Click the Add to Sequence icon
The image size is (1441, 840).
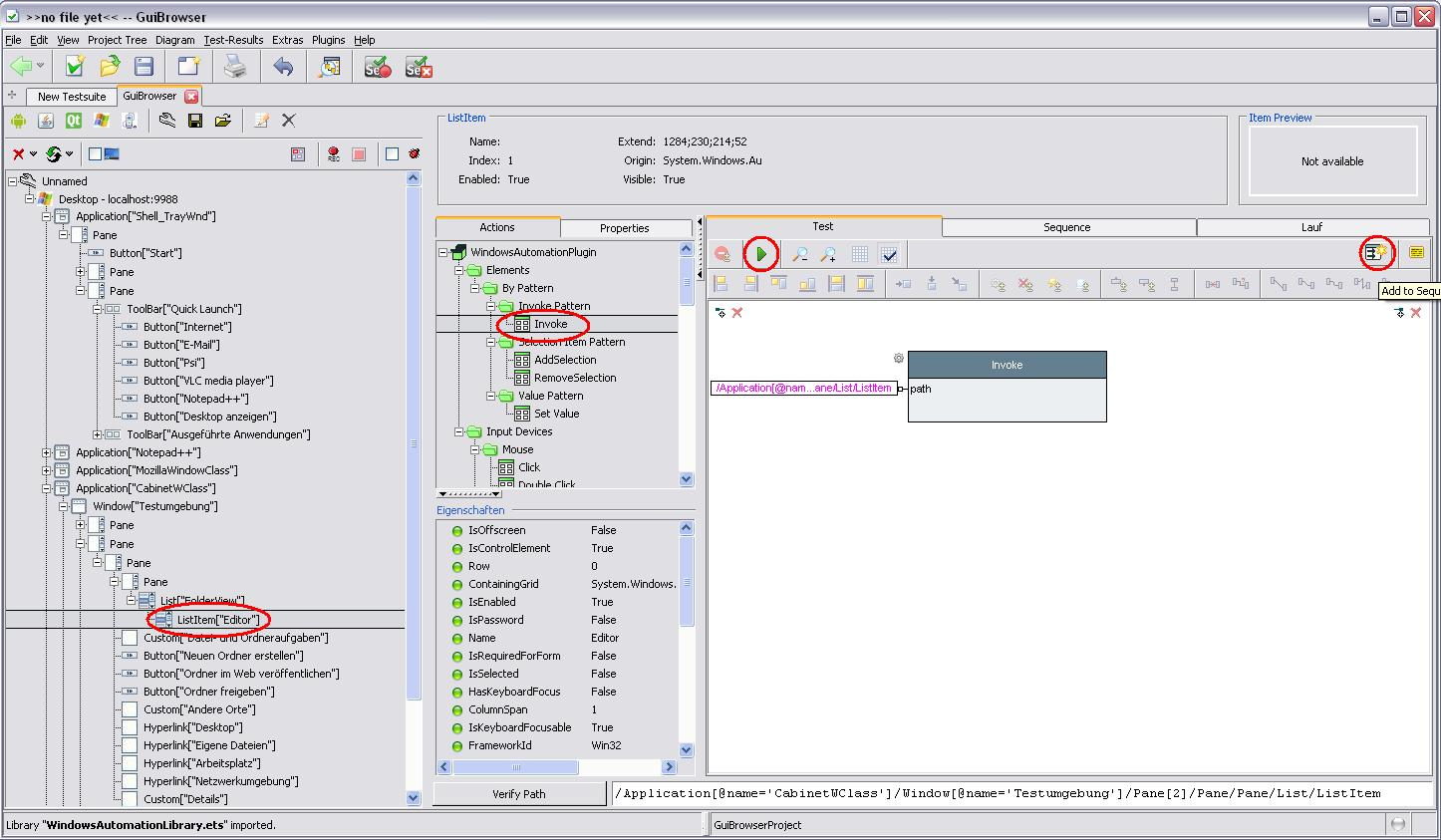point(1376,253)
